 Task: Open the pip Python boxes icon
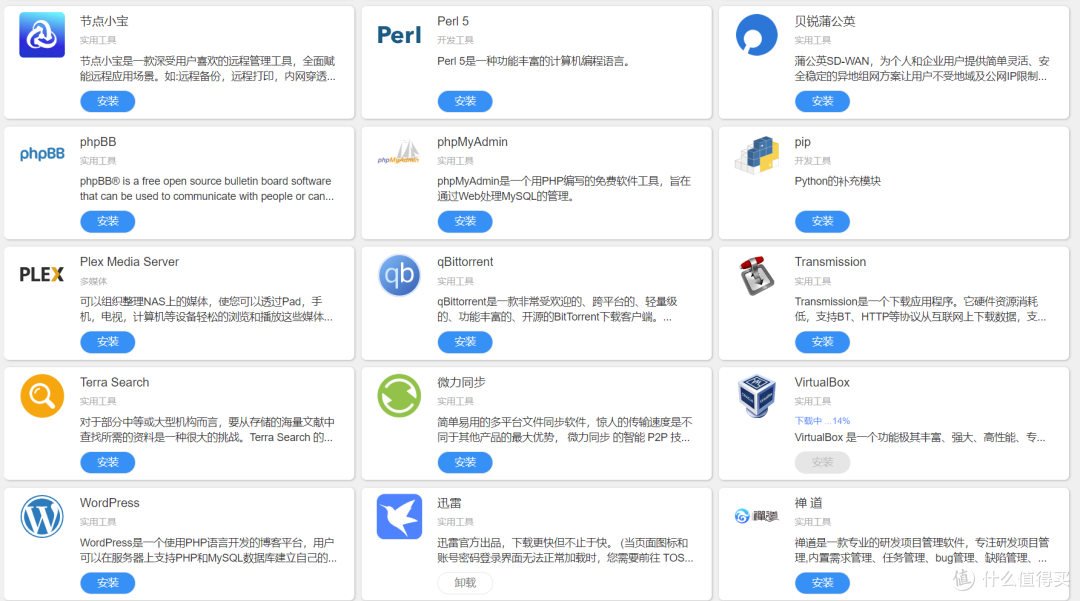(x=756, y=154)
